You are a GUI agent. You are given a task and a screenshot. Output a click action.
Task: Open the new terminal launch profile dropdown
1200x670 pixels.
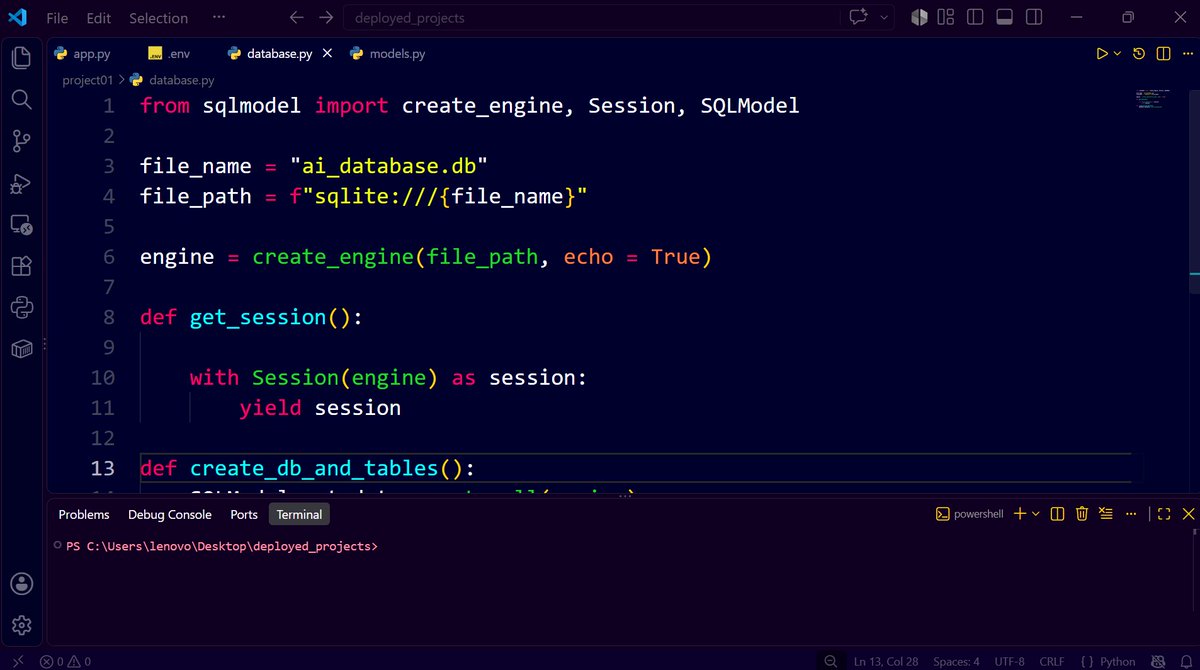click(1036, 514)
